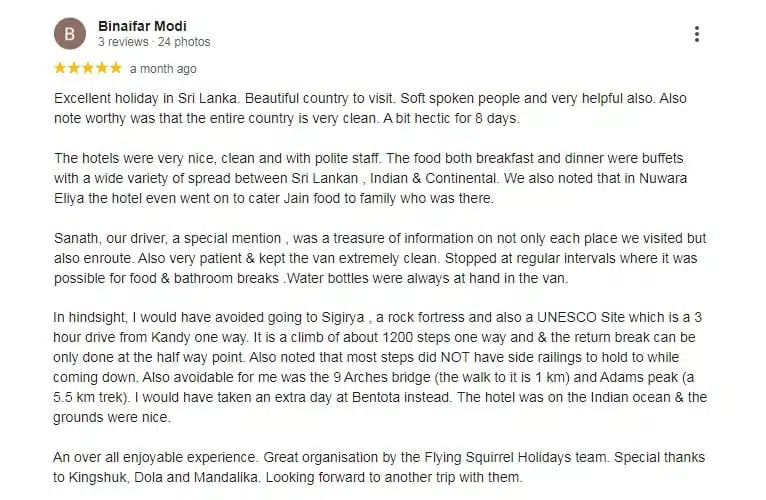Click the third gold rating star
The image size is (766, 500).
click(x=88, y=69)
